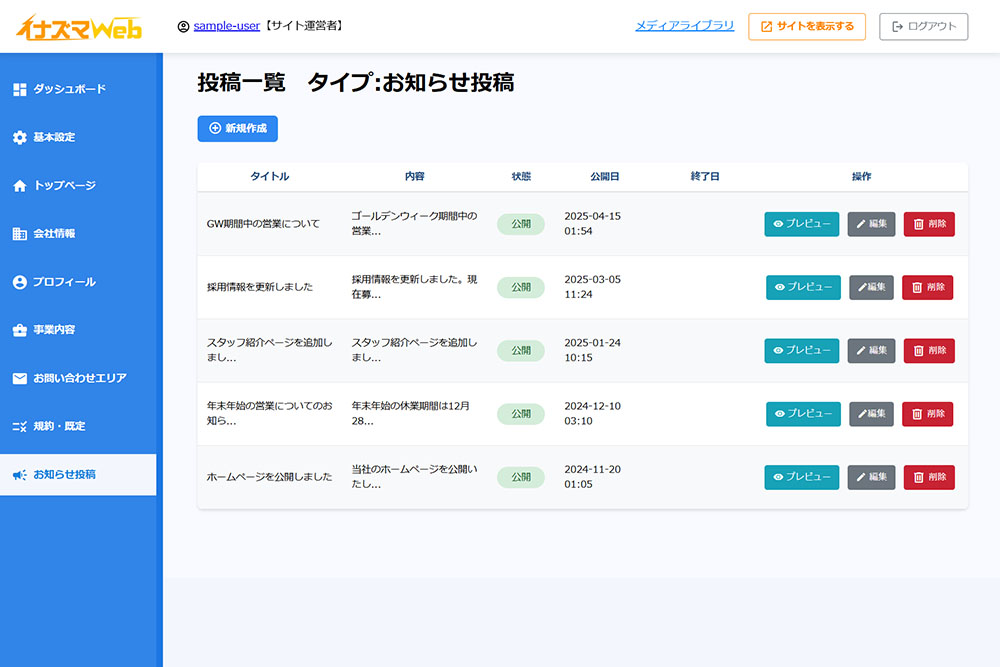Delete the 採用情報を更新しました post
The width and height of the screenshot is (1000, 667).
coord(928,287)
